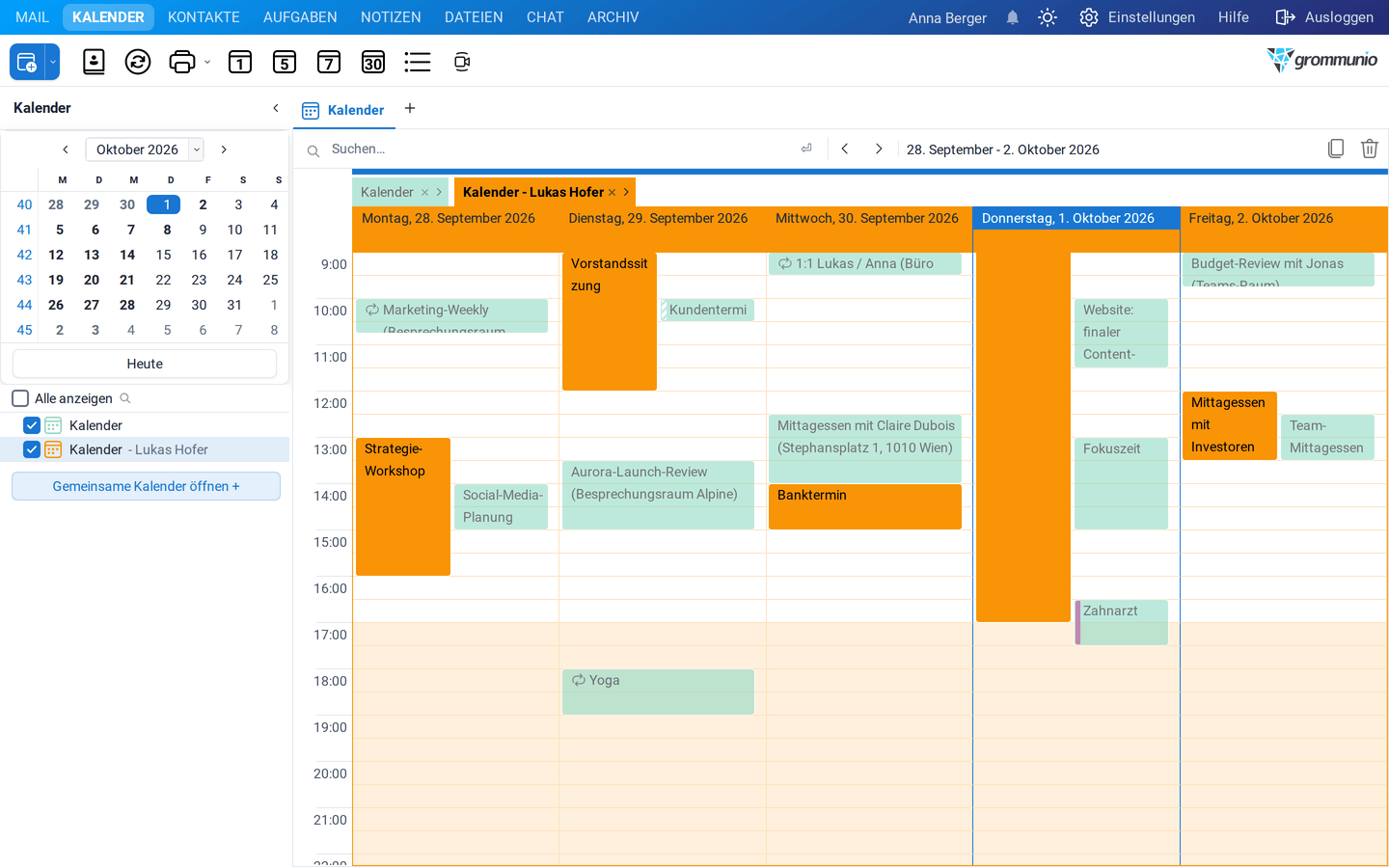Screen dimensions: 1389x868
Task: Open the MAIL section
Action: click(x=32, y=17)
